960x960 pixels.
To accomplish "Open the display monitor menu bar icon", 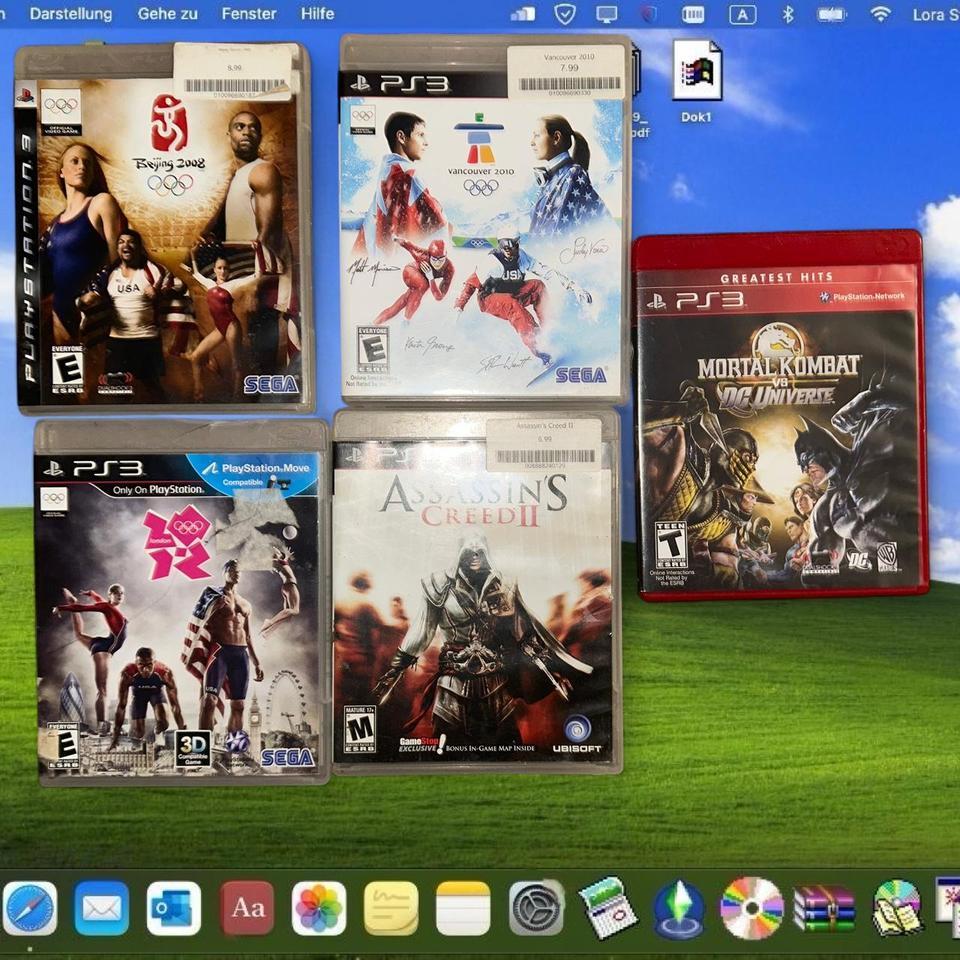I will (x=607, y=14).
